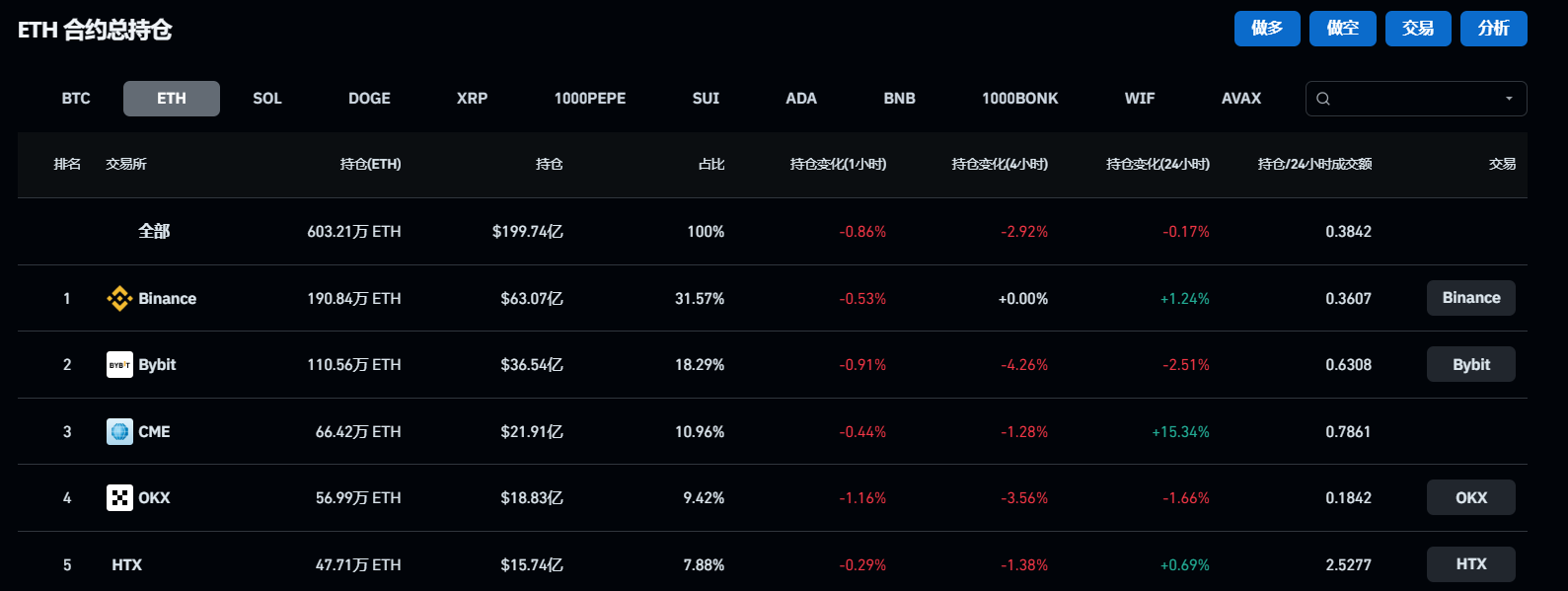The height and width of the screenshot is (591, 1568).
Task: Open the Bybit trade button
Action: 1470,365
